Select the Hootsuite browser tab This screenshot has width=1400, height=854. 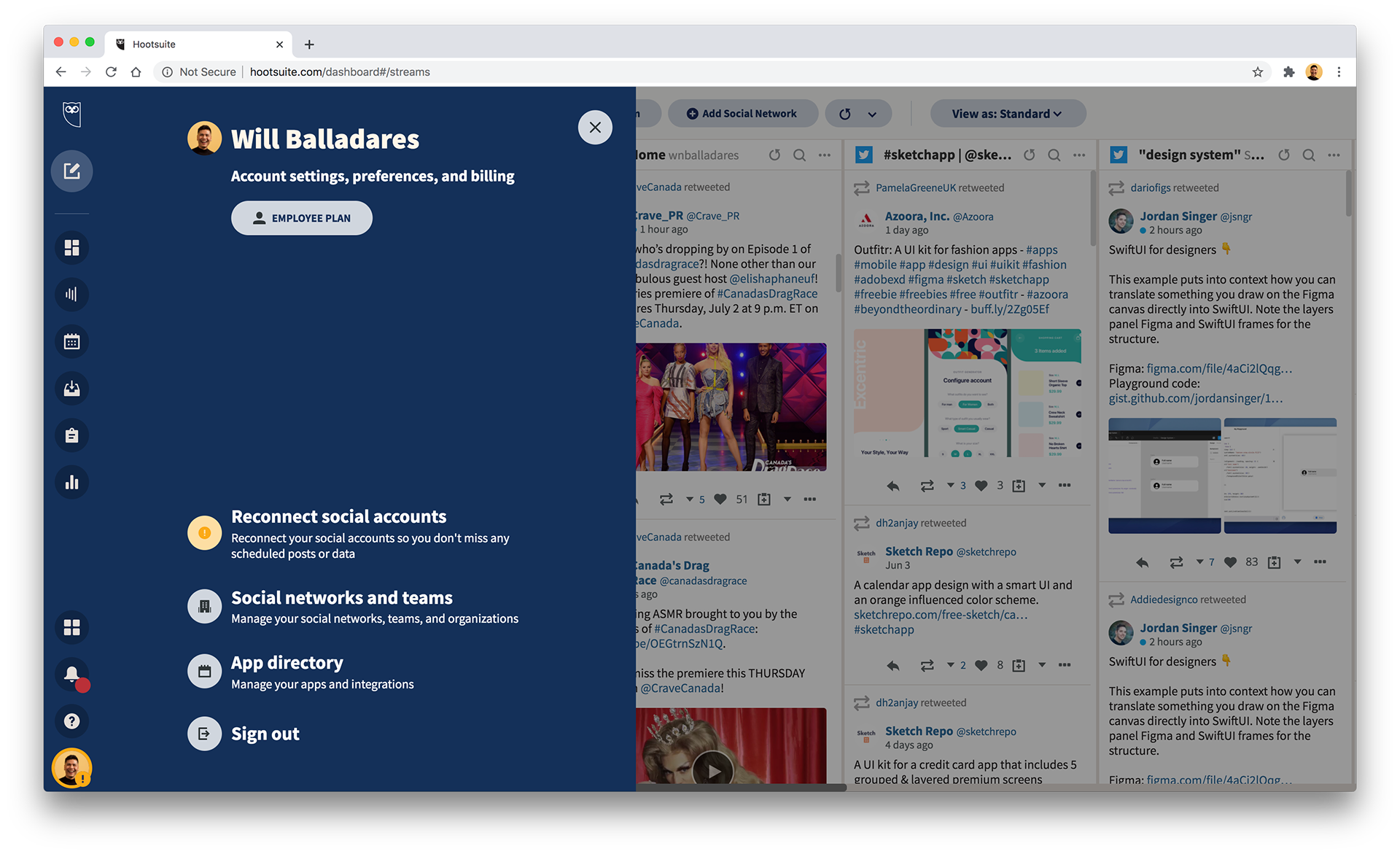(198, 44)
